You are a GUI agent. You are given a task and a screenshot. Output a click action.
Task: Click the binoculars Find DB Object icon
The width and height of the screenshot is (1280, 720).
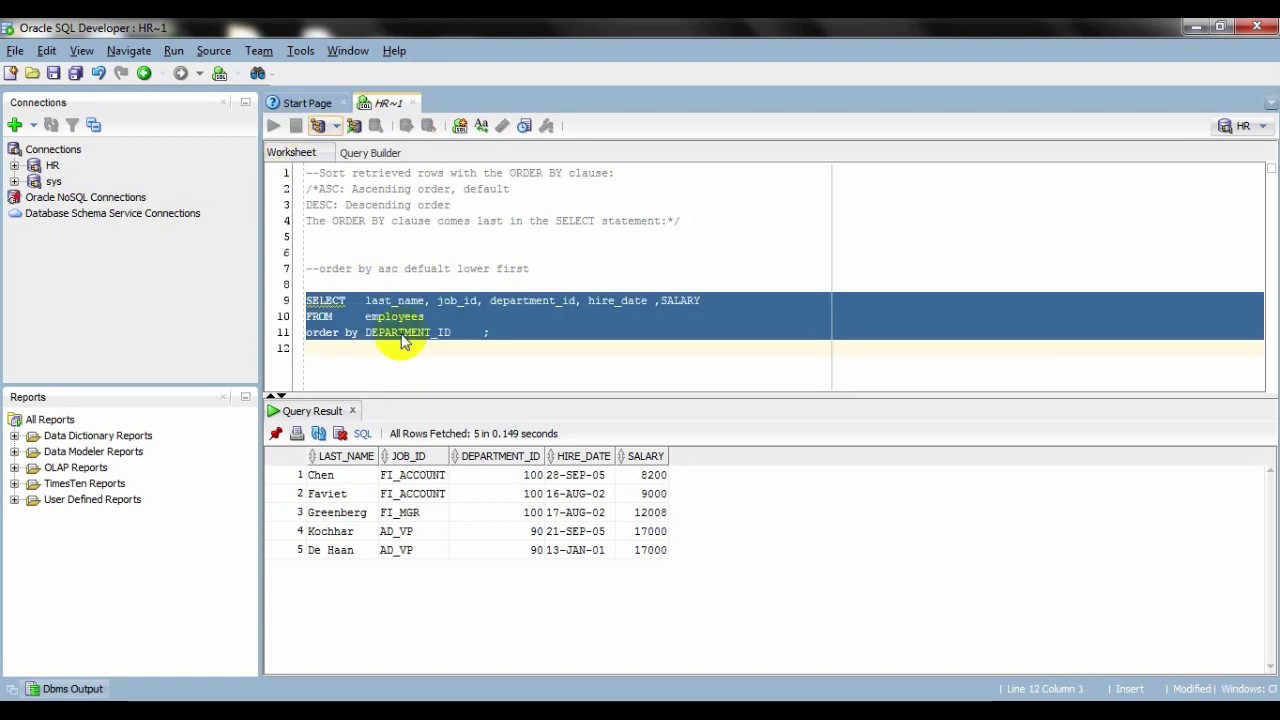[257, 73]
